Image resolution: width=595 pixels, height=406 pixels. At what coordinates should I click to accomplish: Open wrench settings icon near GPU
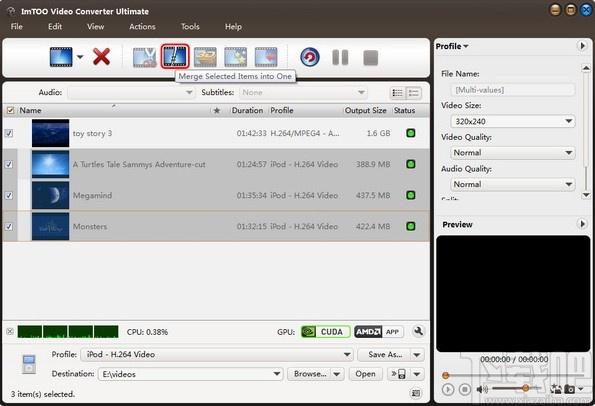(x=418, y=331)
